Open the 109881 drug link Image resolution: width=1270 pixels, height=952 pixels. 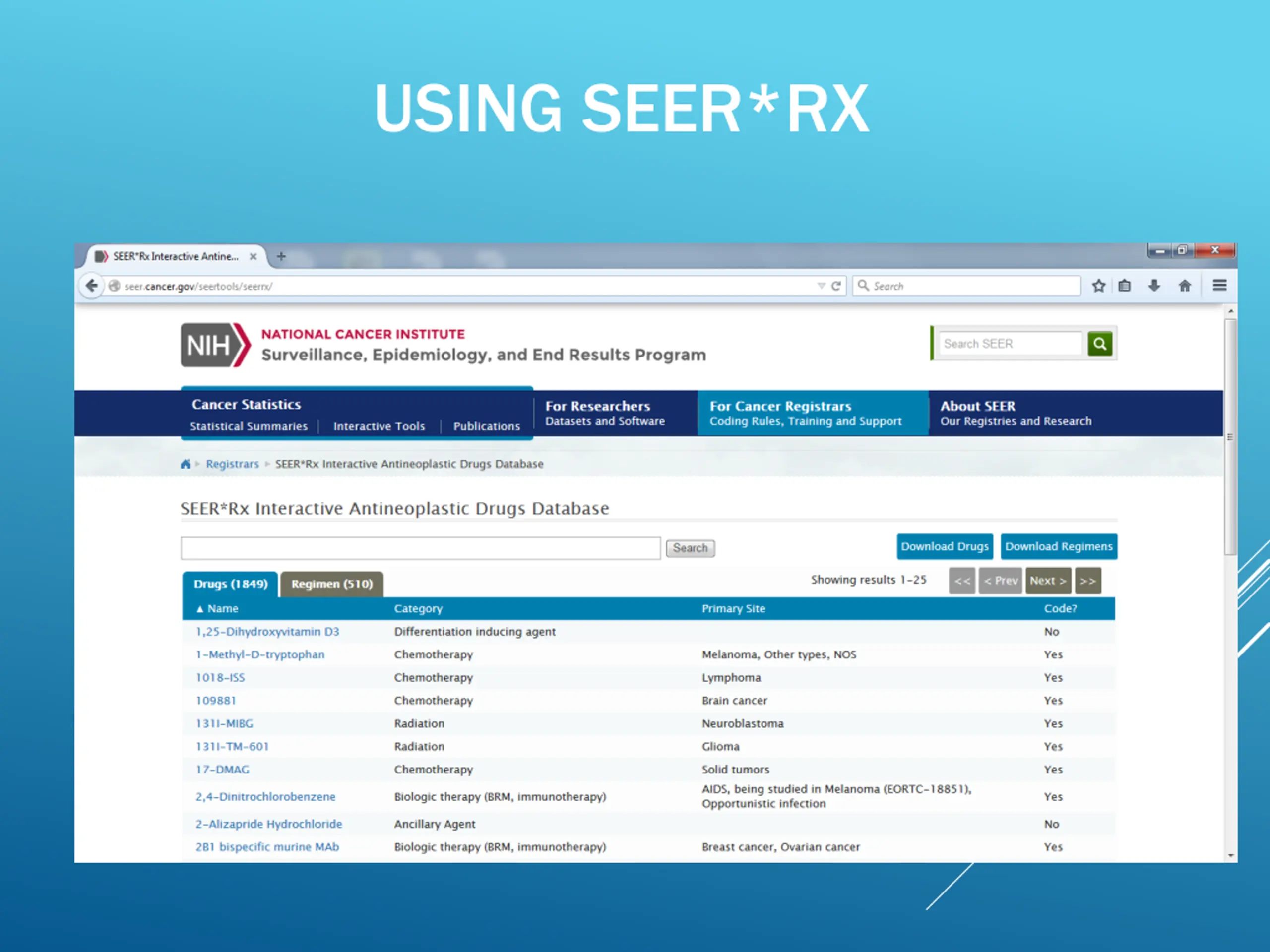216,701
